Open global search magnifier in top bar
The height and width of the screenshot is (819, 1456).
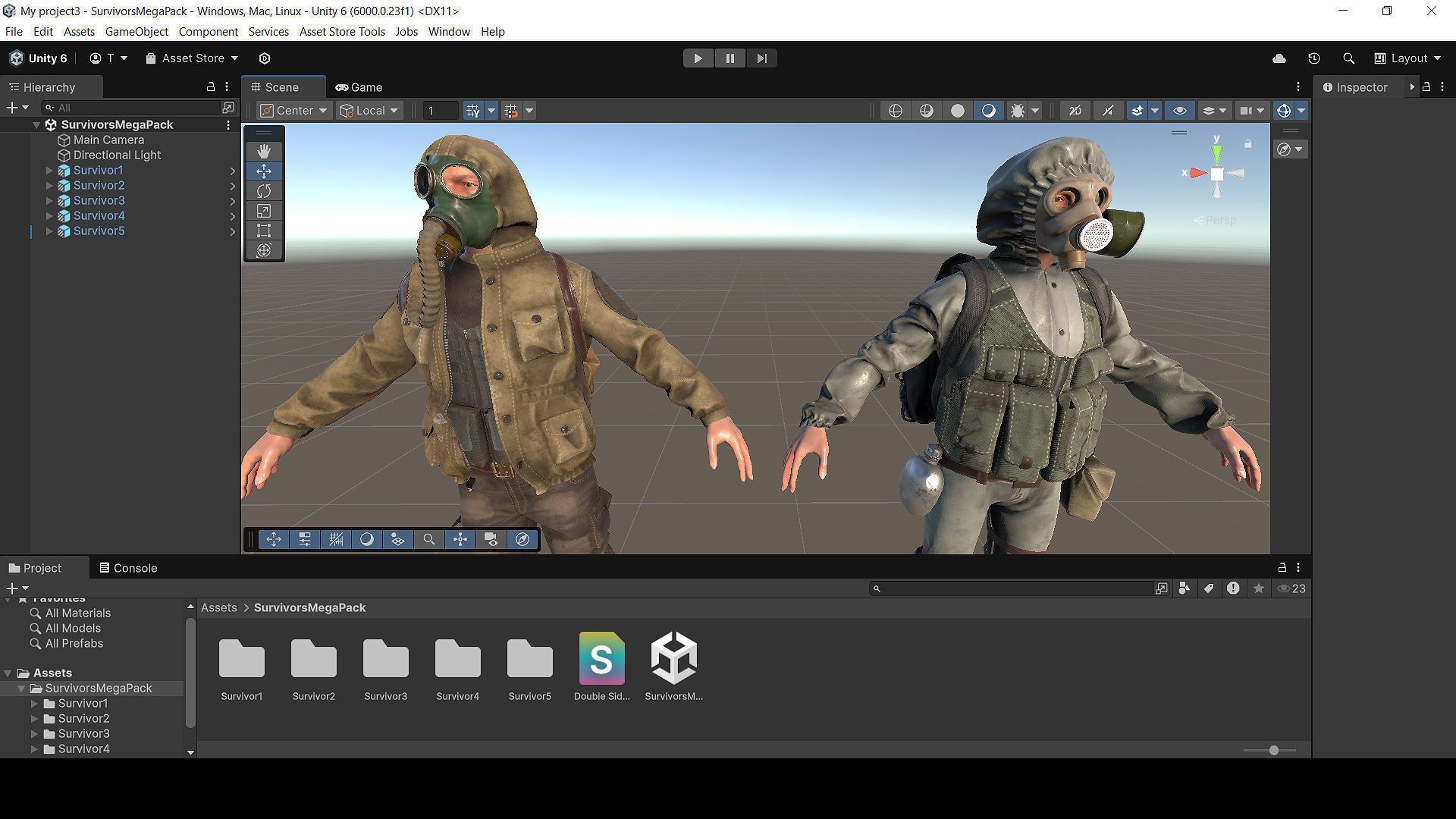(x=1348, y=58)
